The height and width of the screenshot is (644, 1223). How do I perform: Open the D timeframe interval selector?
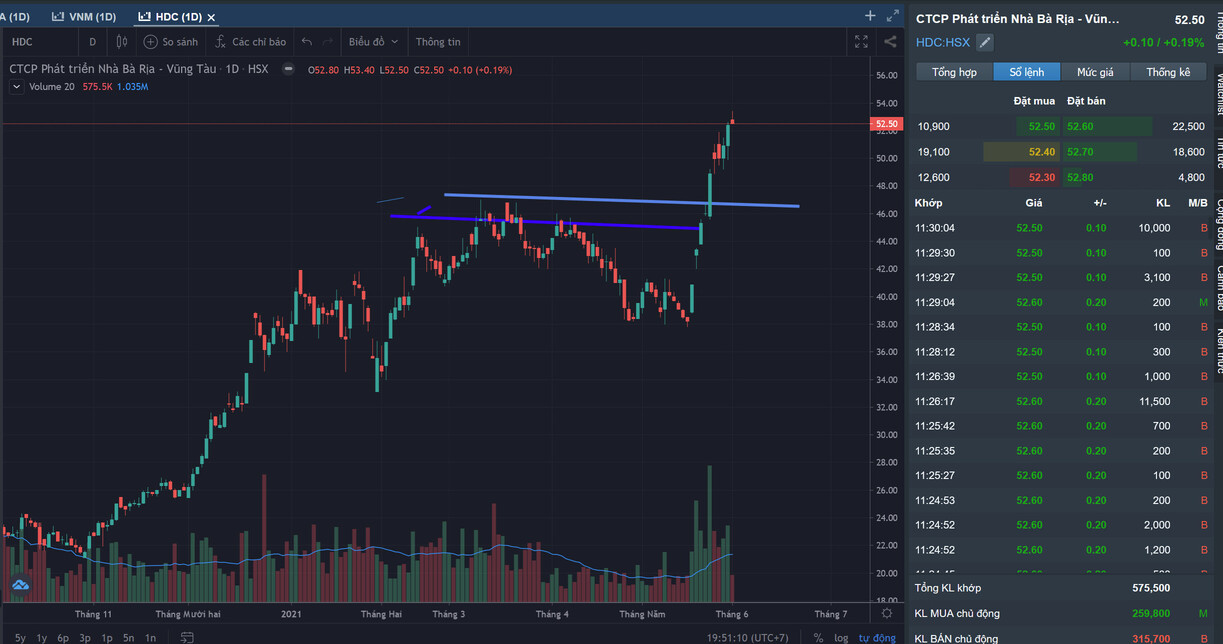pos(93,42)
